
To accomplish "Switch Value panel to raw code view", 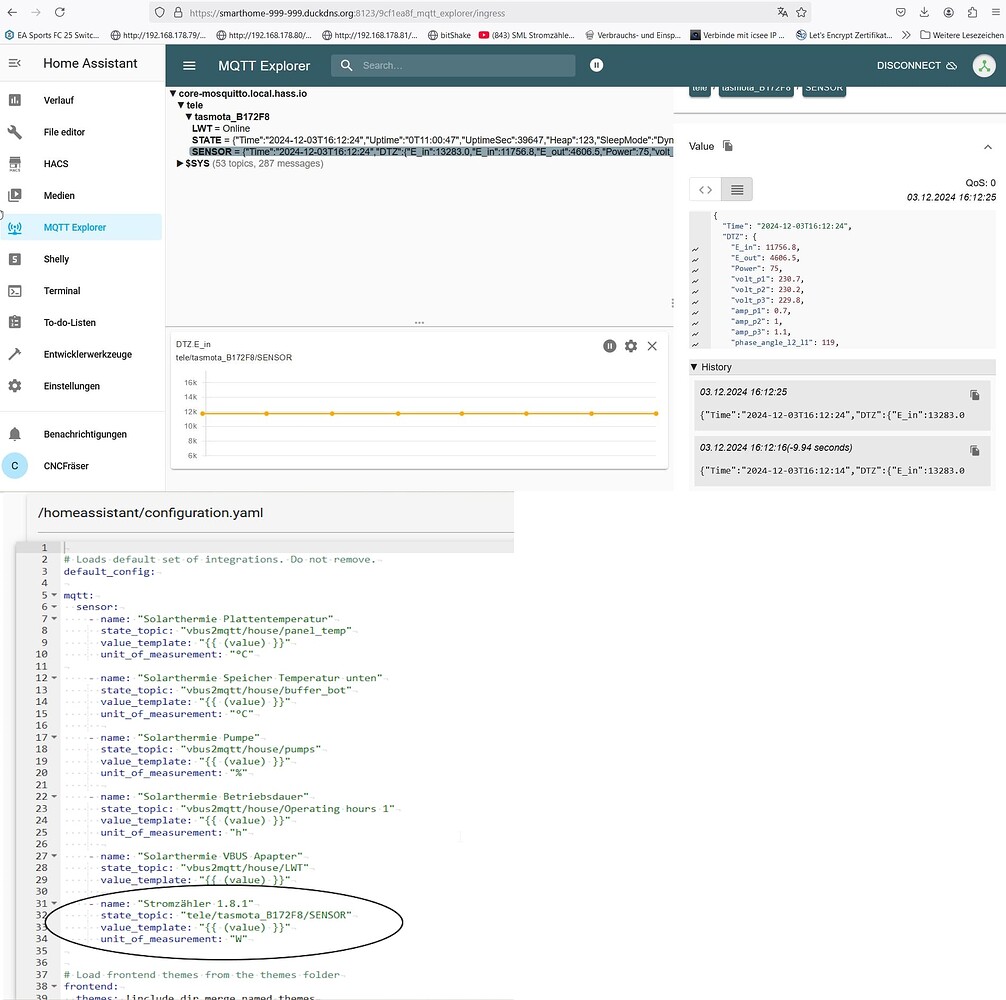I will (705, 188).
